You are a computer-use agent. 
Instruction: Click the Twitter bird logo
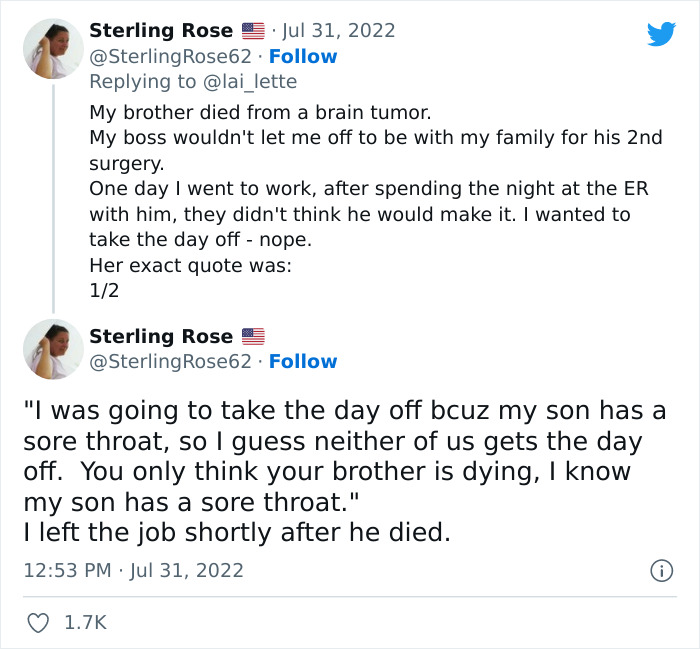661,33
